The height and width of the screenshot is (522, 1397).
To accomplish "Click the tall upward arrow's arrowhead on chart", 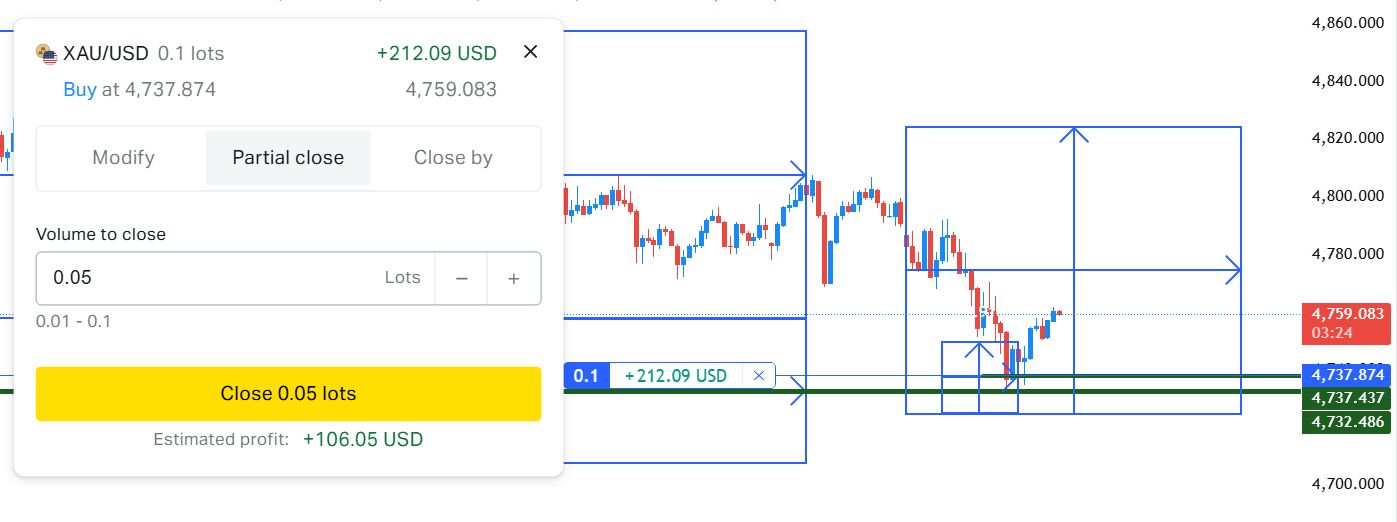I will pyautogui.click(x=1074, y=134).
